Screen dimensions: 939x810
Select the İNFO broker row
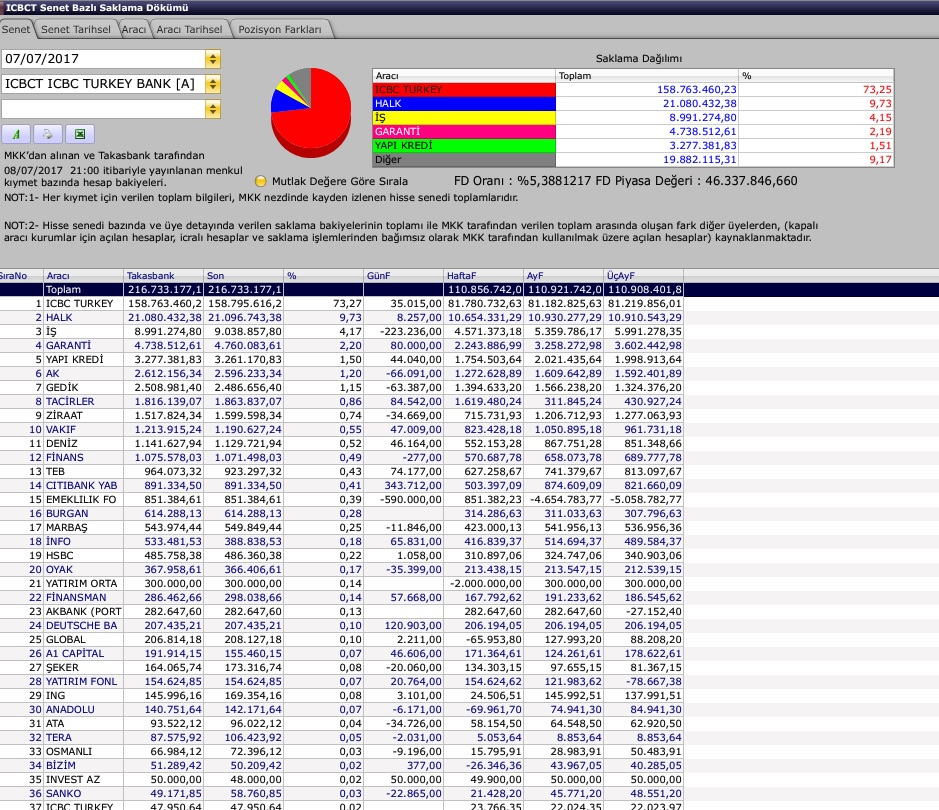click(x=341, y=541)
